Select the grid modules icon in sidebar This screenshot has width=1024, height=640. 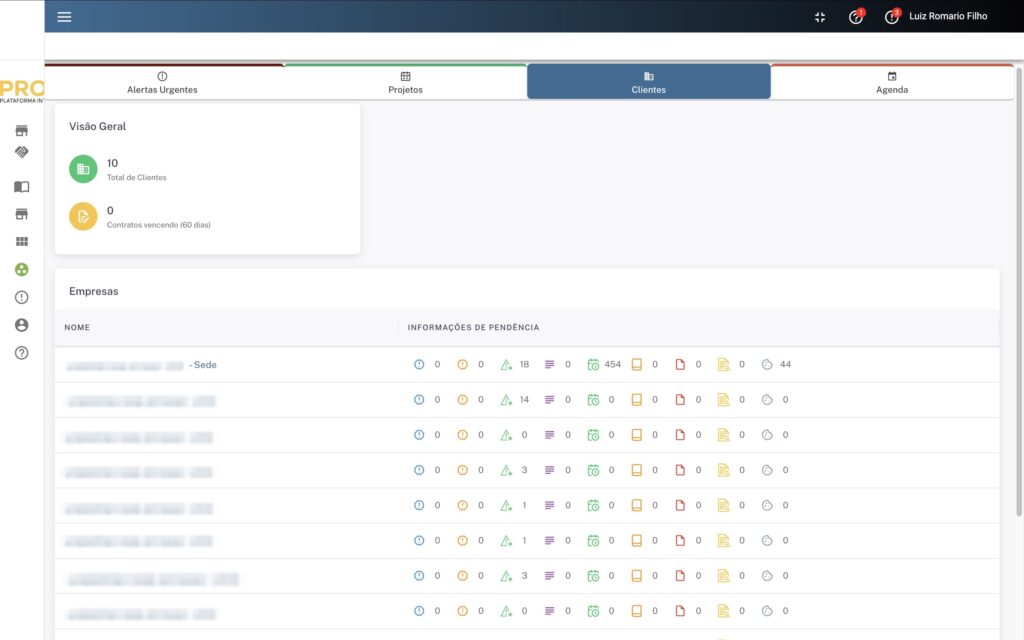[21, 242]
